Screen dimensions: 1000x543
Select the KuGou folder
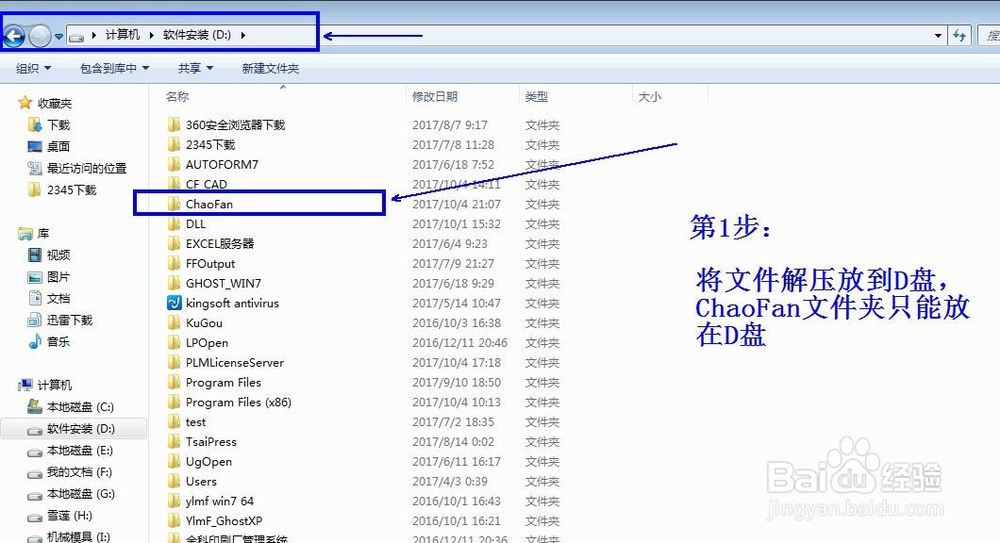tap(204, 322)
